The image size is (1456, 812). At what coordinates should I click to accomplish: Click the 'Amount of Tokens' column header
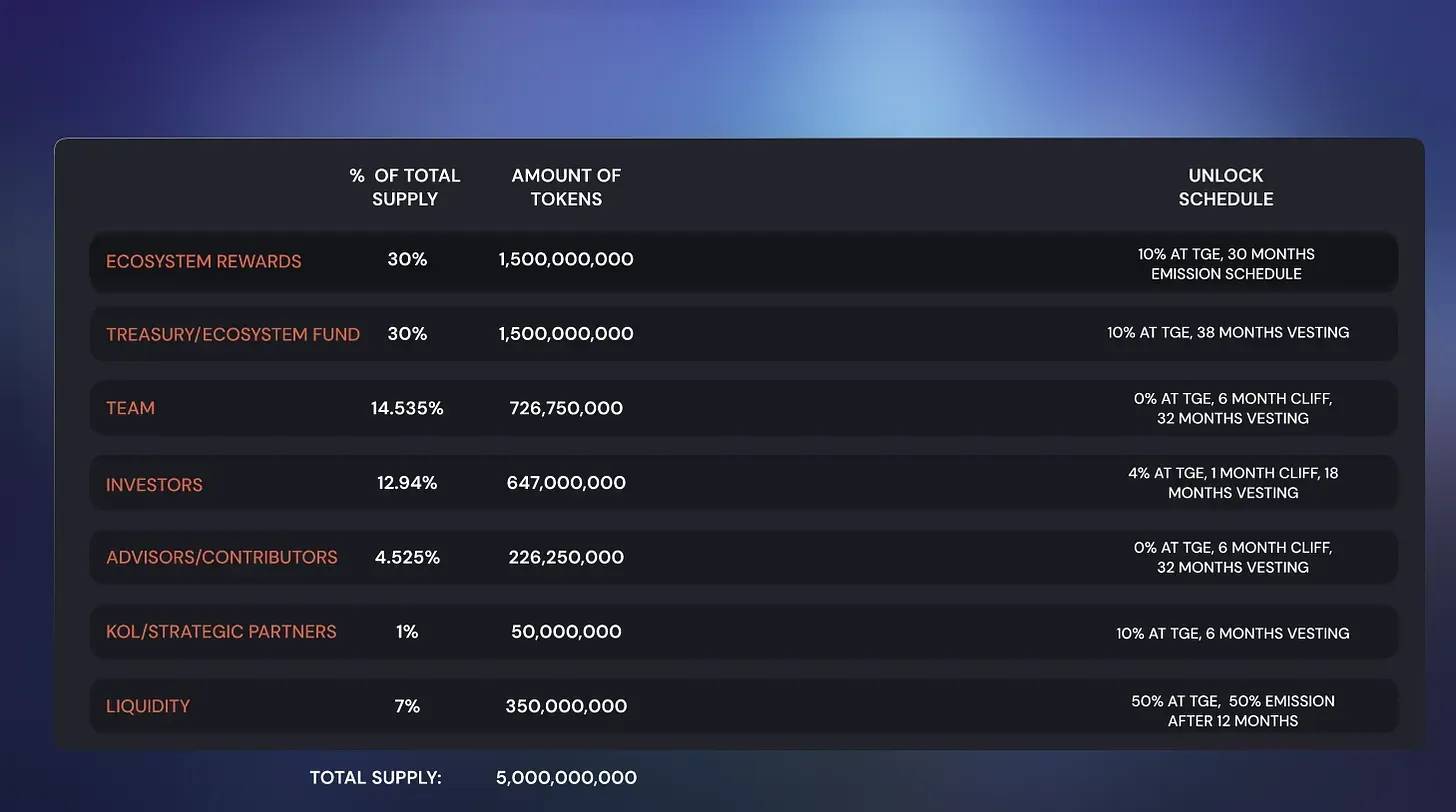[566, 187]
